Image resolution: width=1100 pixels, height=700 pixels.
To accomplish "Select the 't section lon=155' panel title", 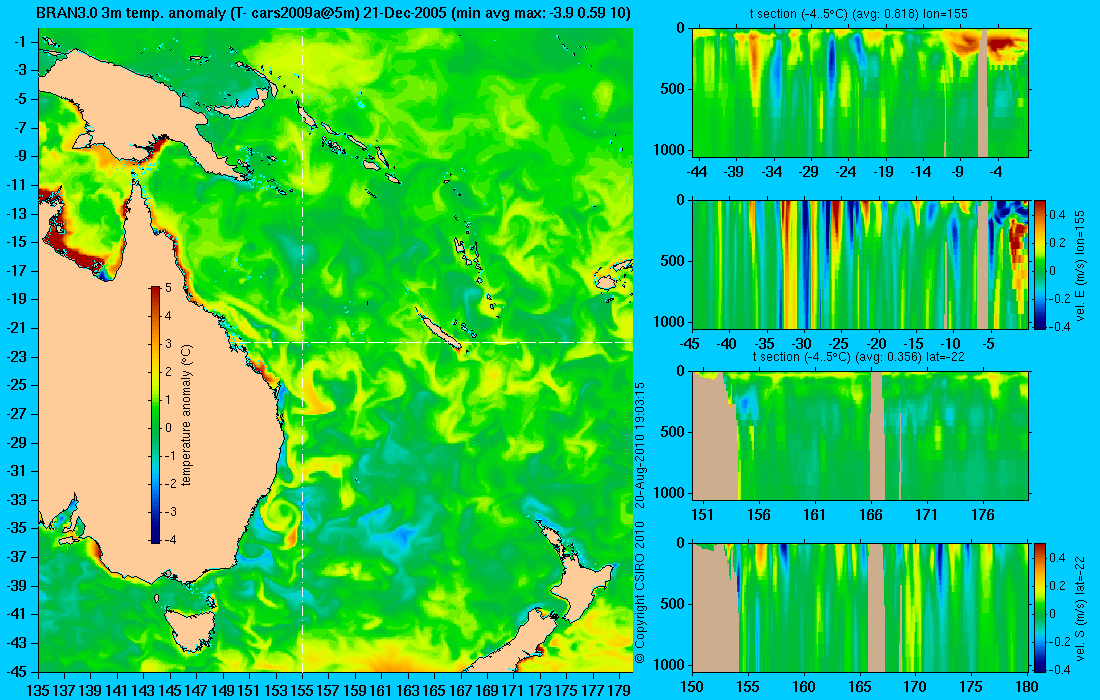I will (x=860, y=14).
